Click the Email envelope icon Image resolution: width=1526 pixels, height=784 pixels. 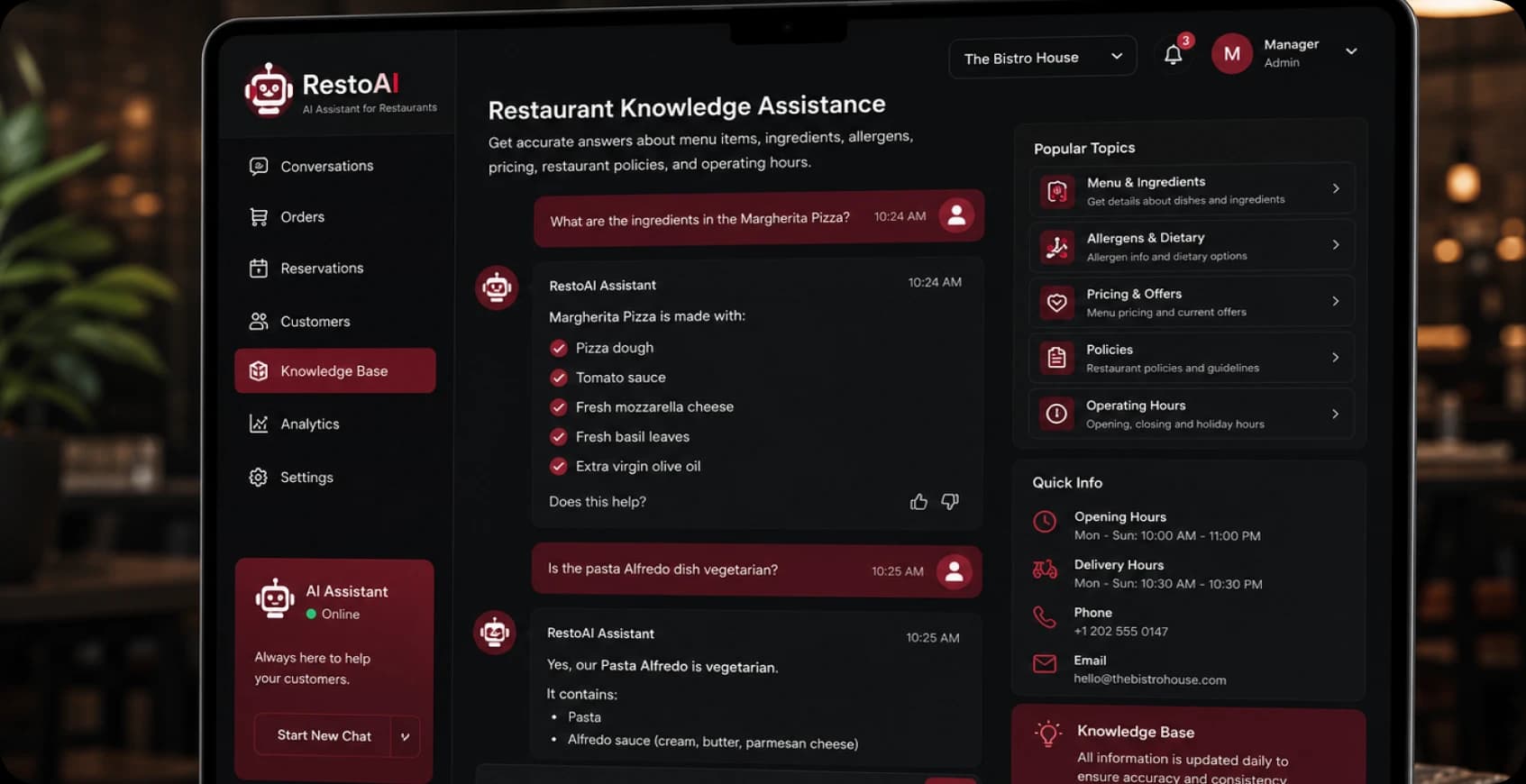(1044, 664)
